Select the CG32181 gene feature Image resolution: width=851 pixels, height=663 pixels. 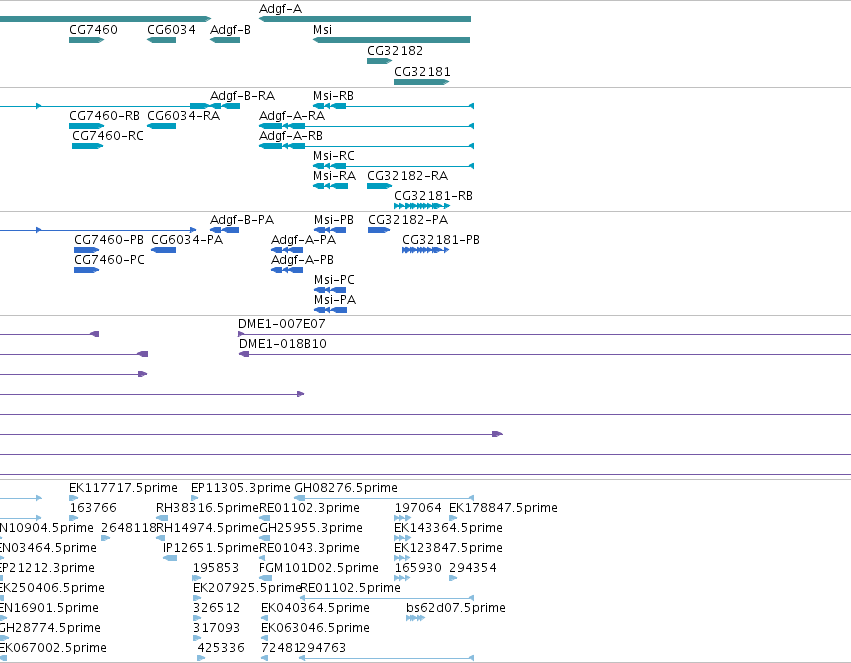(x=422, y=82)
